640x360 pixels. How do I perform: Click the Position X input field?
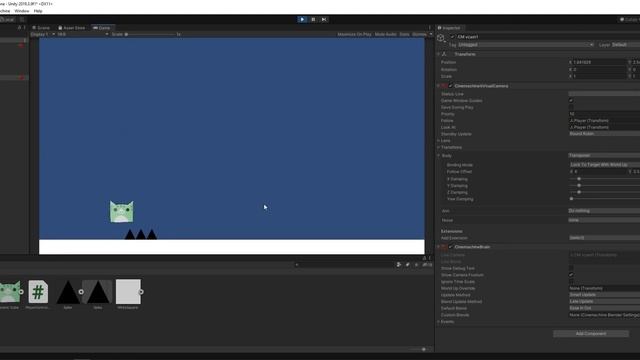(600, 62)
